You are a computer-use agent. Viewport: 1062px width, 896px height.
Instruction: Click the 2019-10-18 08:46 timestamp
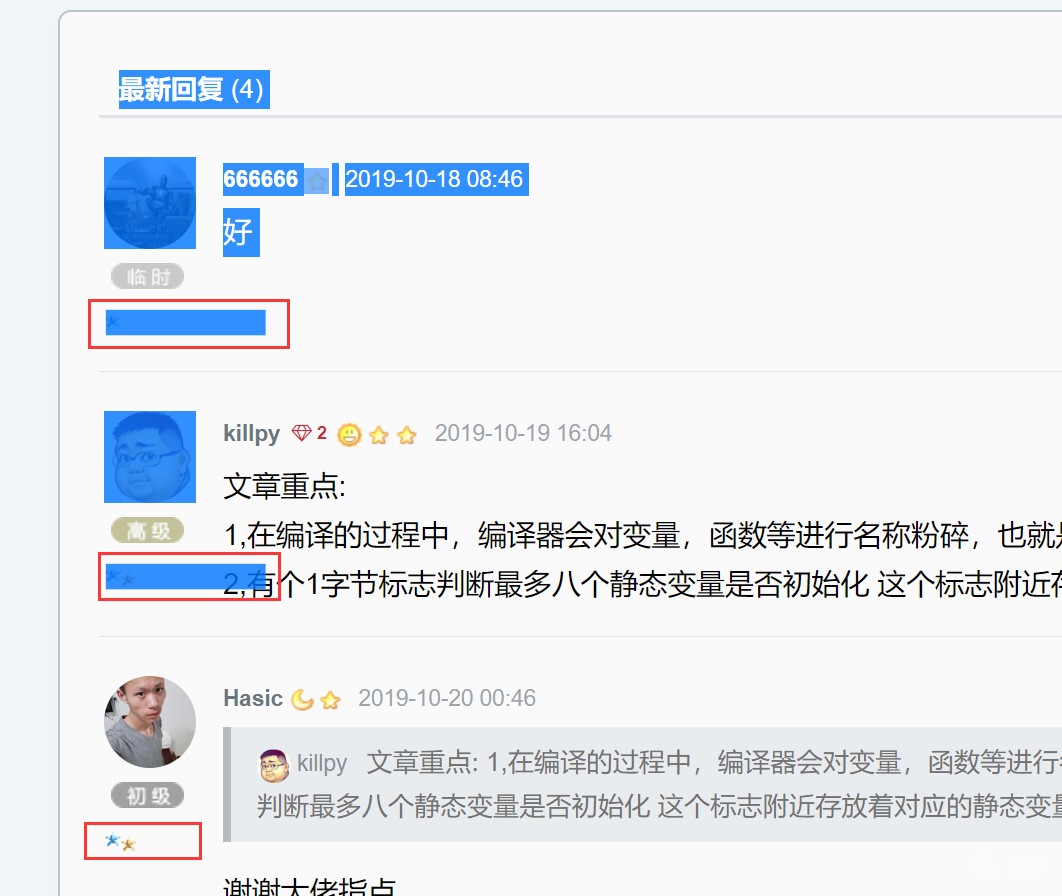pos(434,179)
